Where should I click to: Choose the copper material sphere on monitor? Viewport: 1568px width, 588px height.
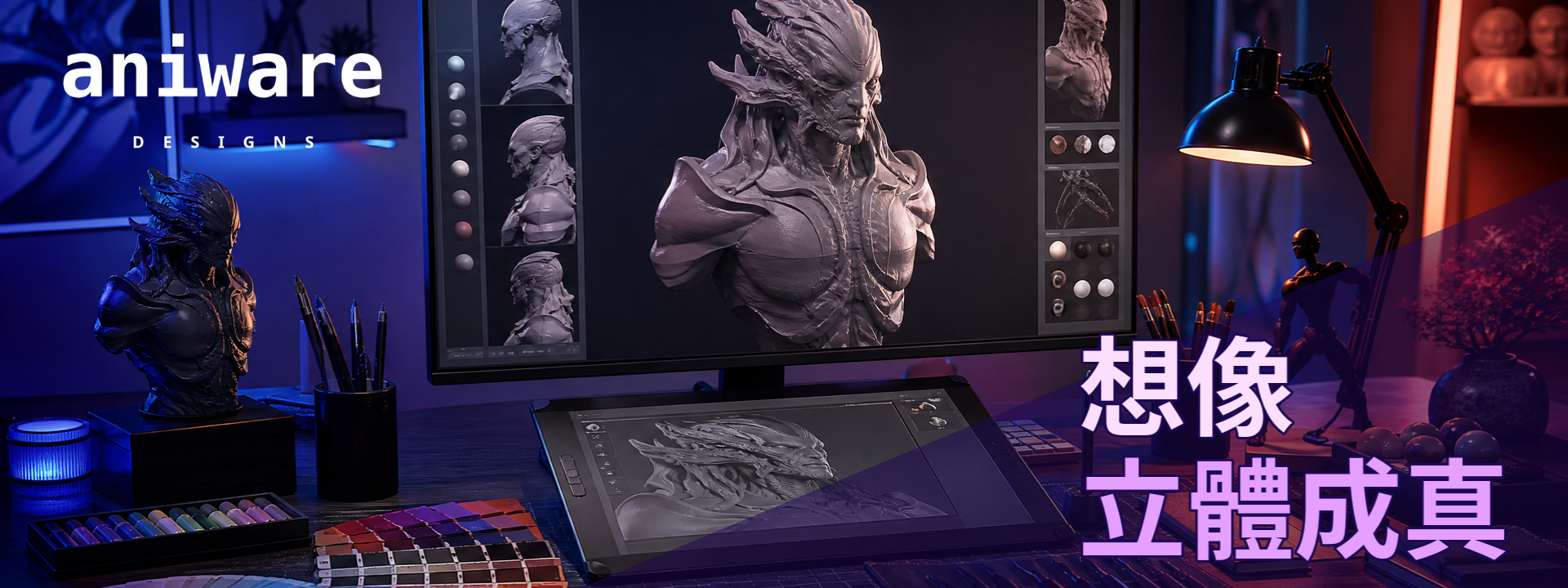point(1058,145)
